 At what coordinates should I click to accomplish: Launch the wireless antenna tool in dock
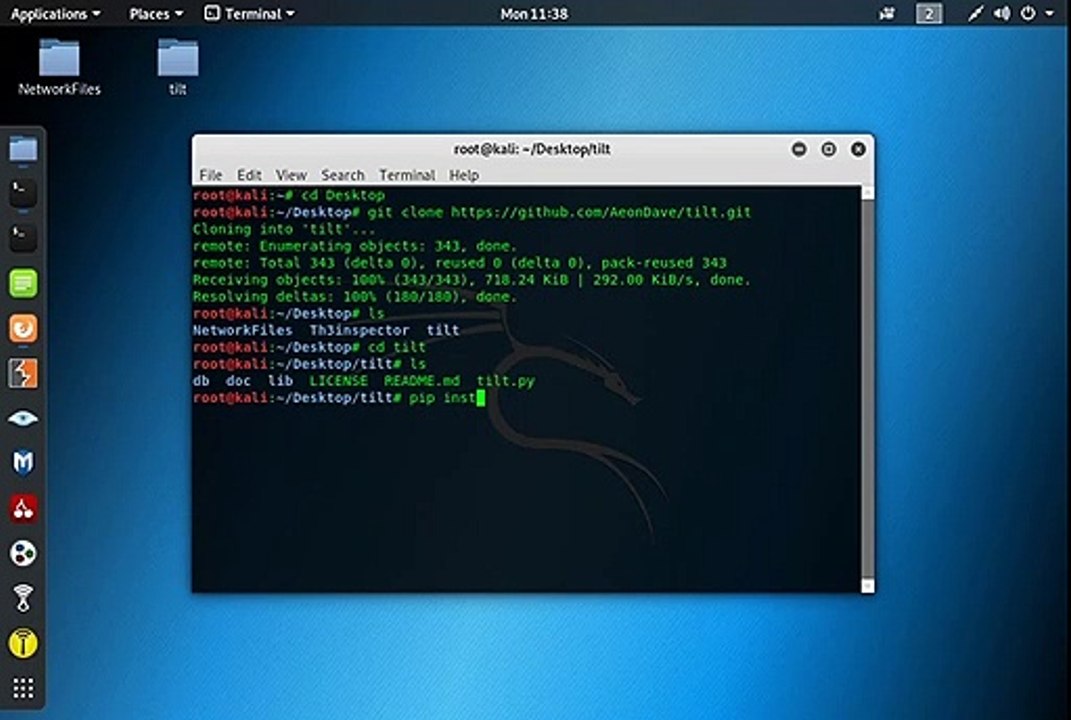point(23,598)
